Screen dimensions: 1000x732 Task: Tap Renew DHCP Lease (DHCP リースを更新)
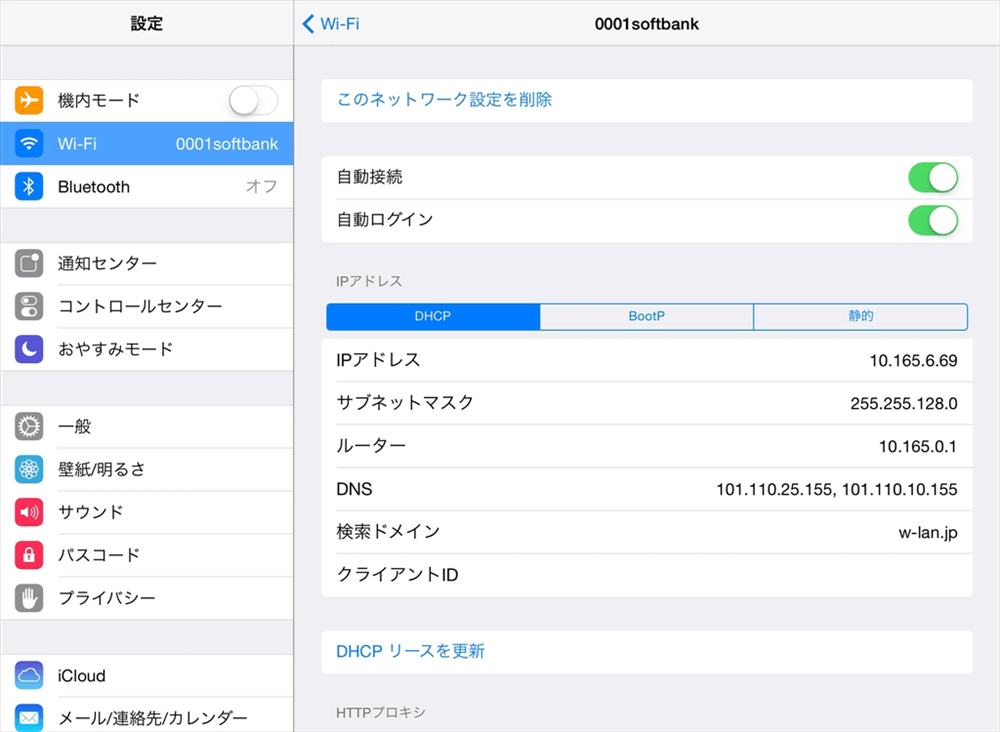point(410,651)
